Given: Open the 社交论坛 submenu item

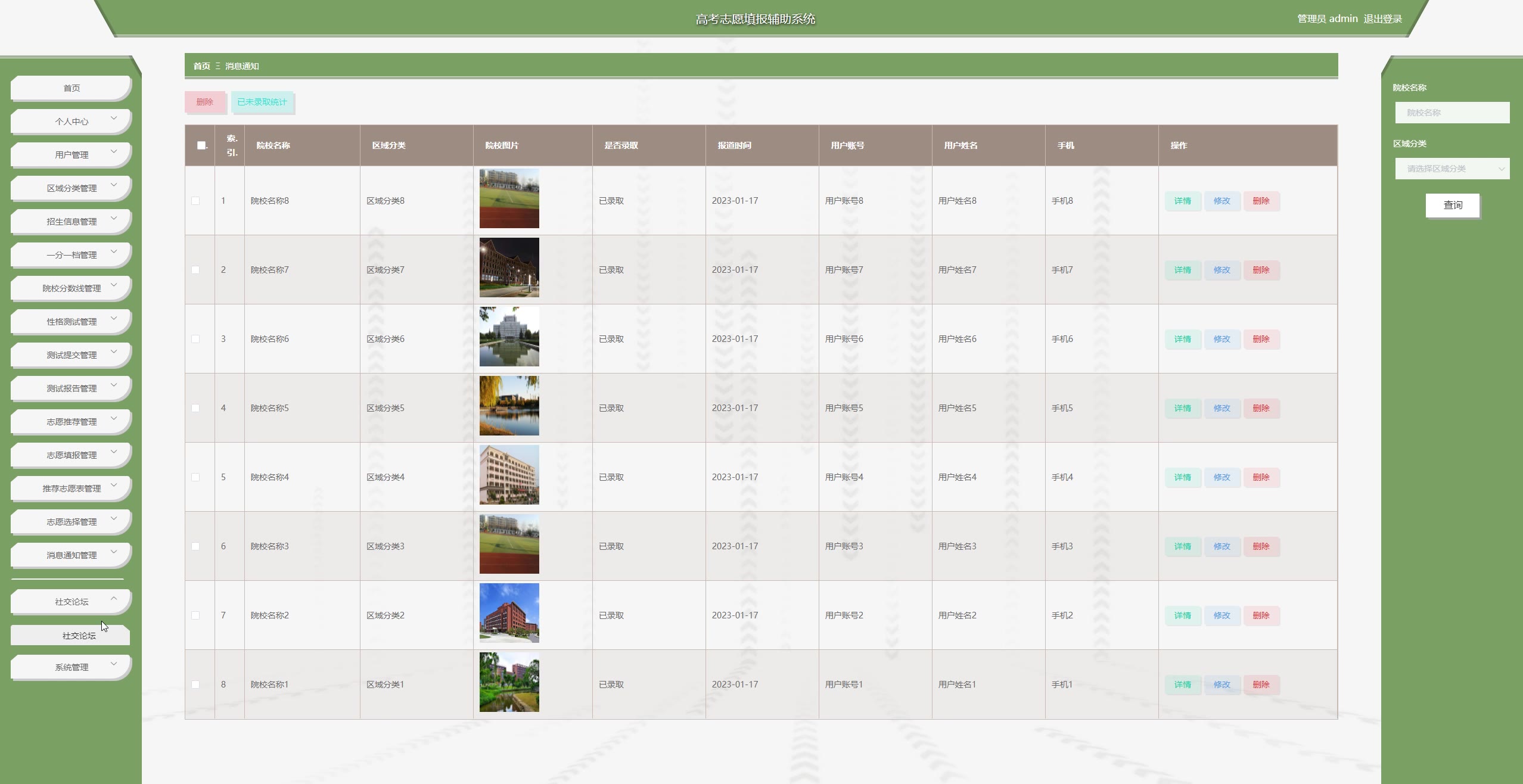Looking at the screenshot, I should point(79,636).
